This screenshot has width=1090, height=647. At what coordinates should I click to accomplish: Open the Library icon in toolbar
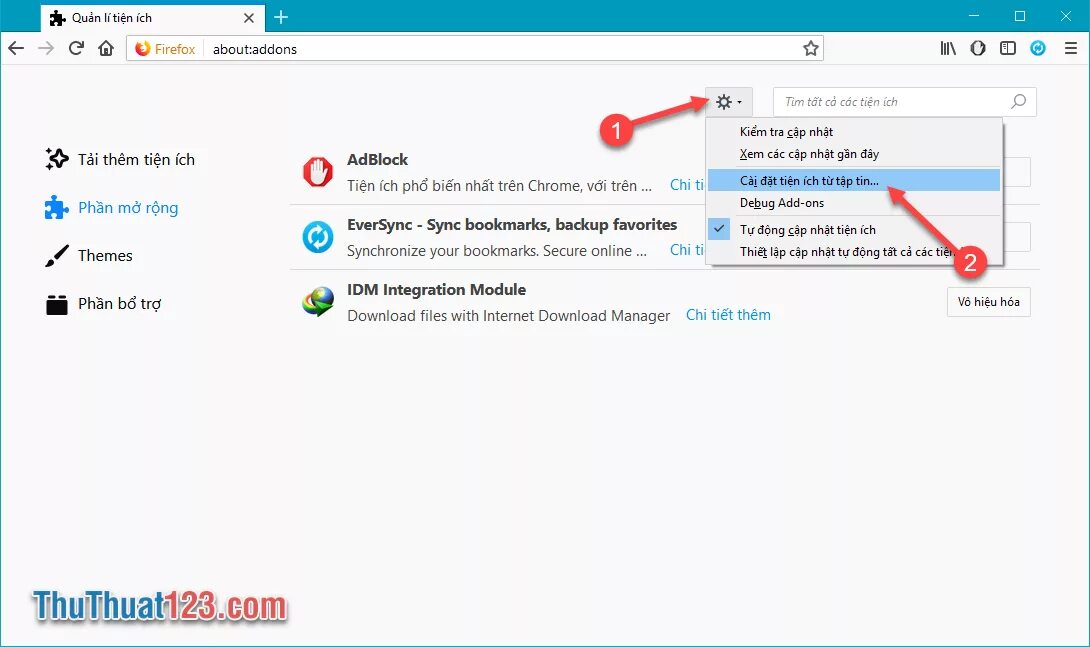[948, 49]
